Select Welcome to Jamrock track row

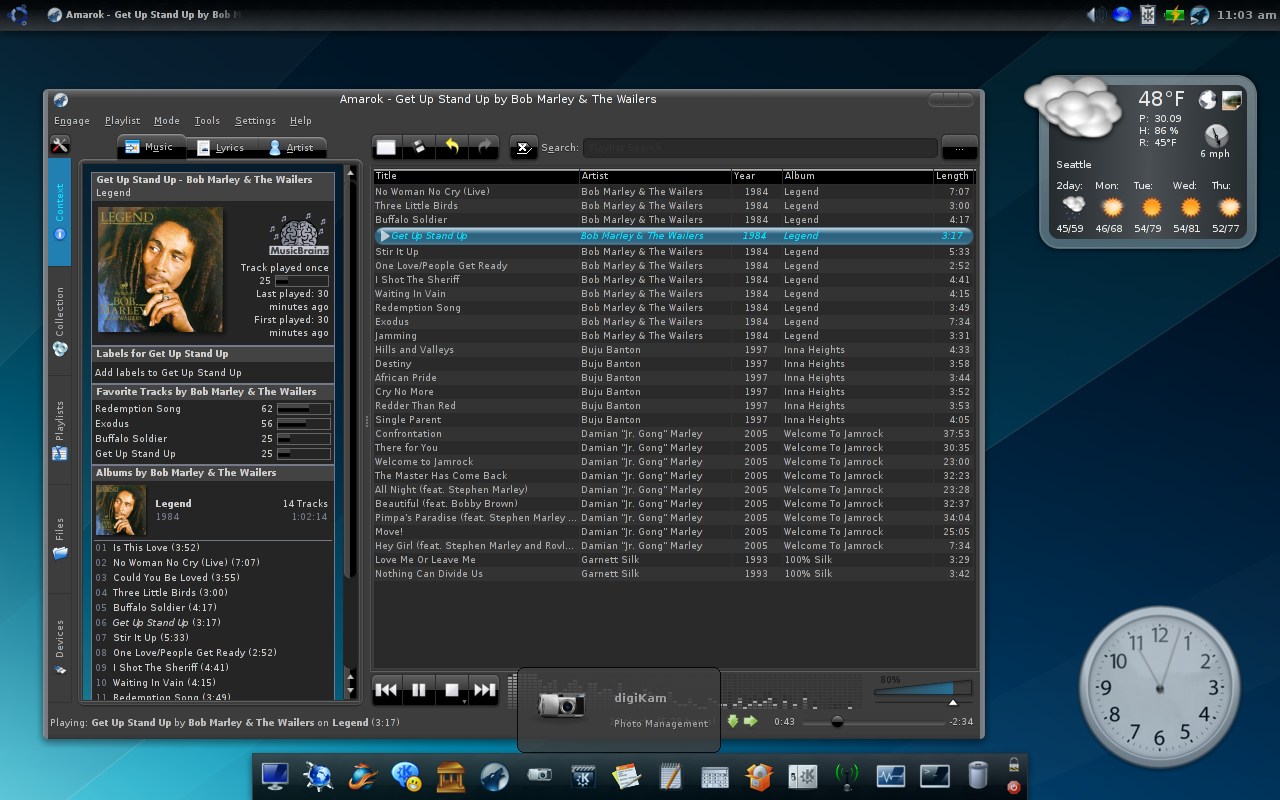[x=673, y=462]
